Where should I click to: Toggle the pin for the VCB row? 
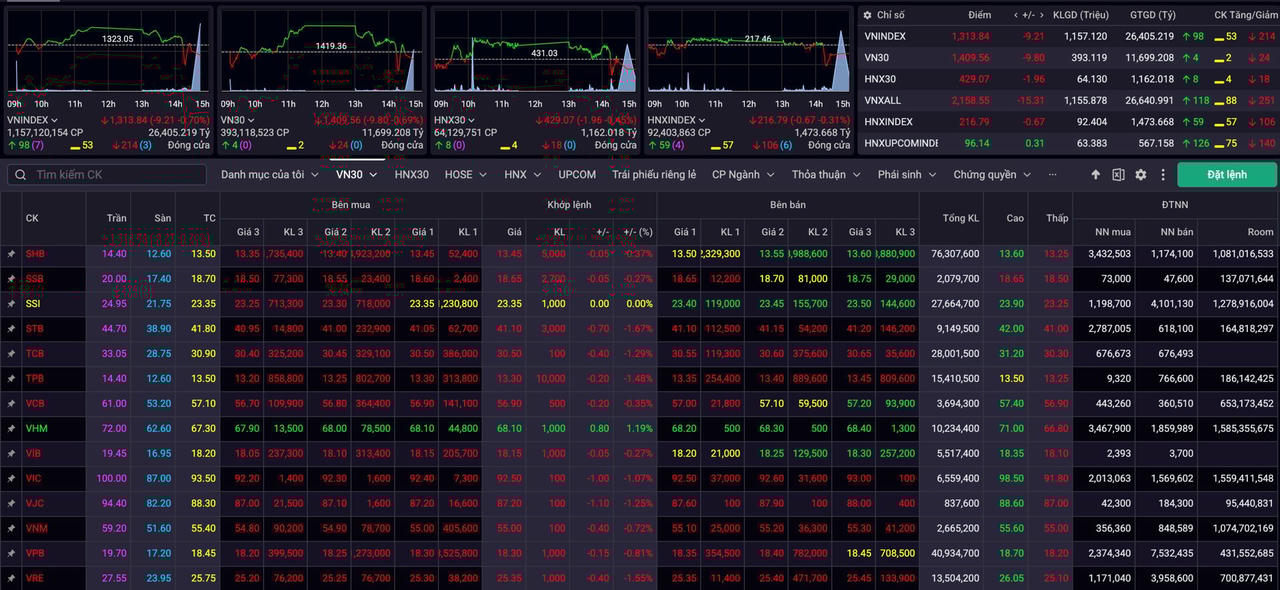[12, 404]
